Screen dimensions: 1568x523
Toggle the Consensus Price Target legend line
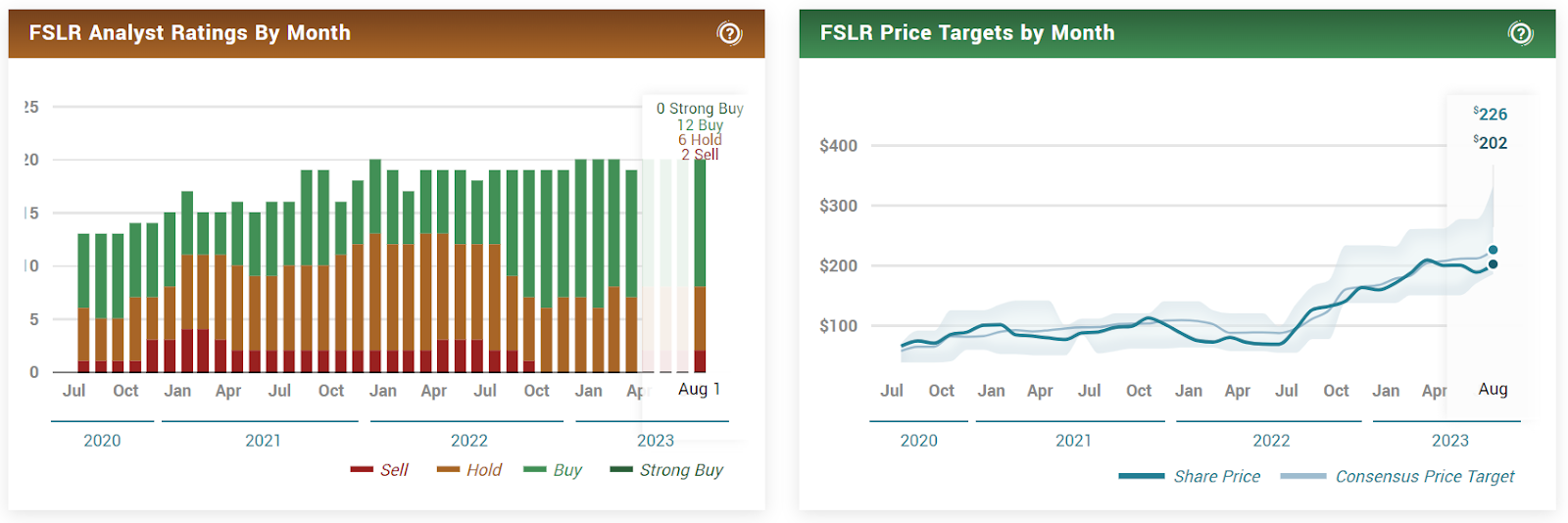point(1397,477)
